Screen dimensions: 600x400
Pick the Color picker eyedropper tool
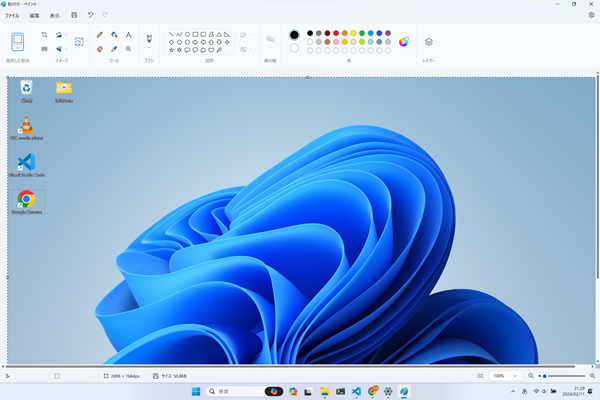[114, 49]
